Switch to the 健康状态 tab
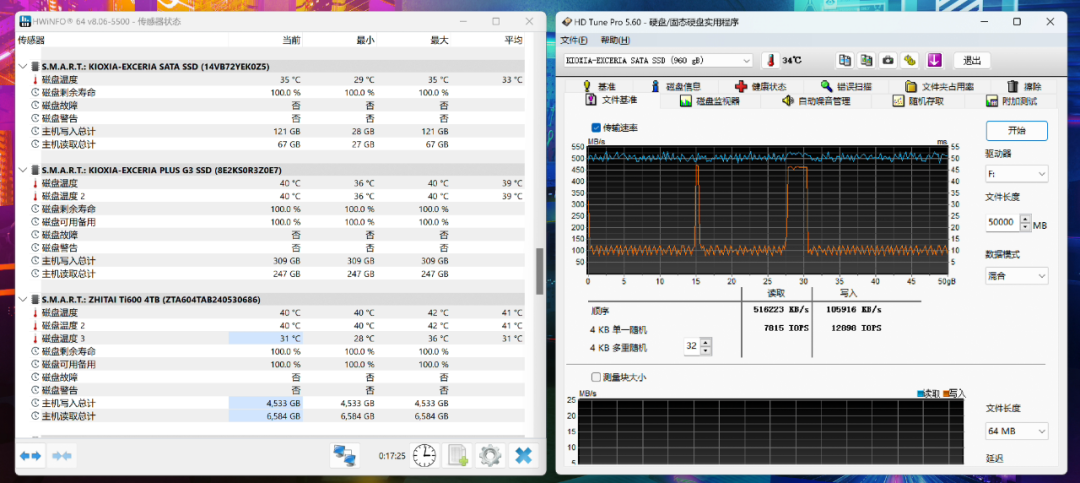Image resolution: width=1080 pixels, height=483 pixels. (x=760, y=87)
